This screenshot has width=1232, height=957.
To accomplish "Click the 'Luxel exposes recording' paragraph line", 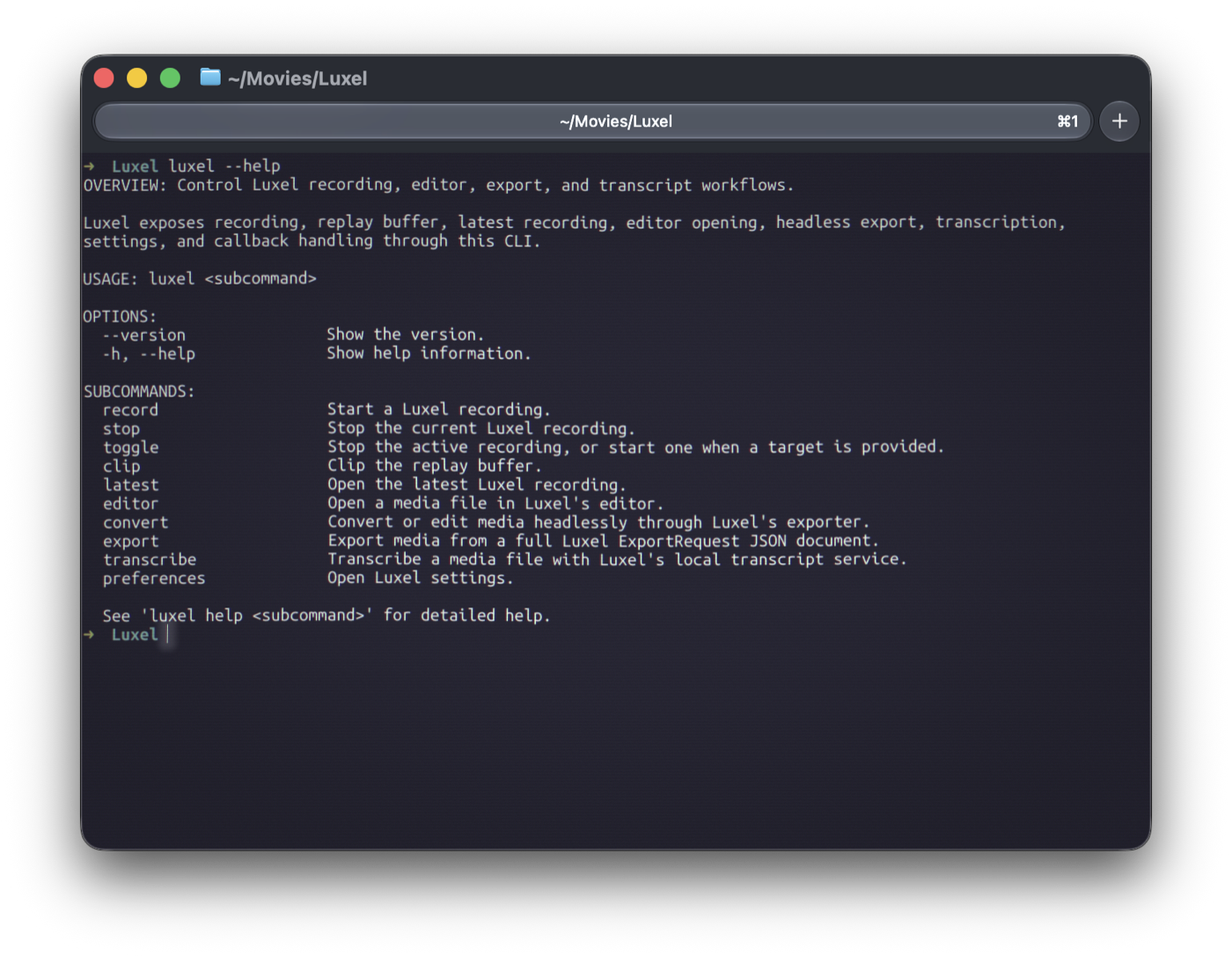I will [575, 223].
